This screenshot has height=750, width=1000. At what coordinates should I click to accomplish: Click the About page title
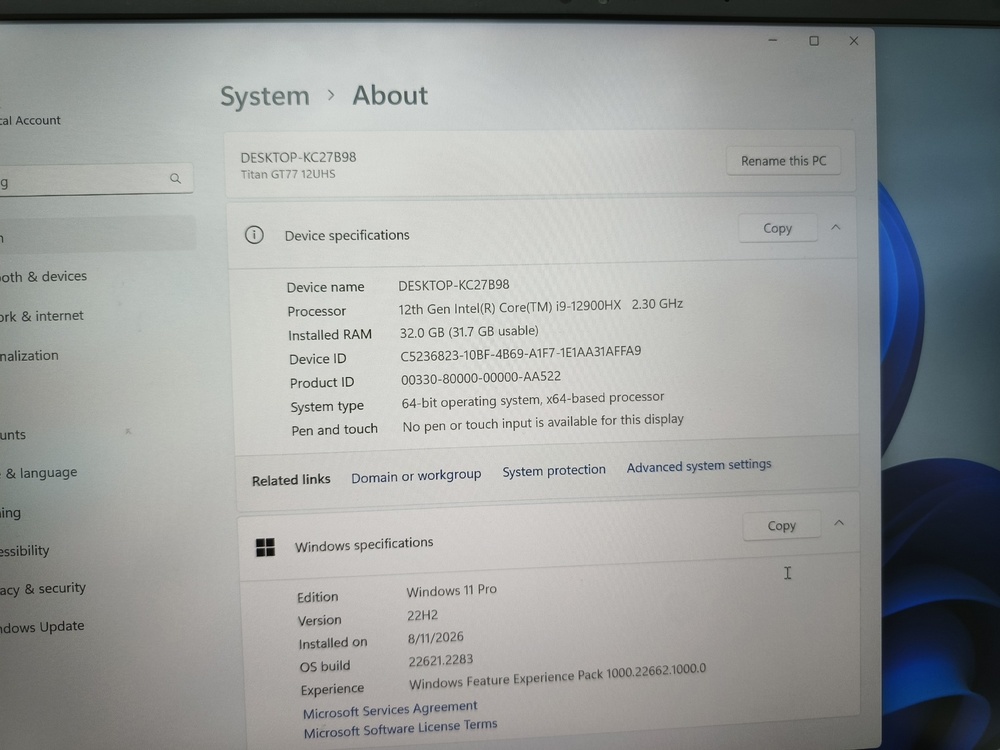coord(390,96)
